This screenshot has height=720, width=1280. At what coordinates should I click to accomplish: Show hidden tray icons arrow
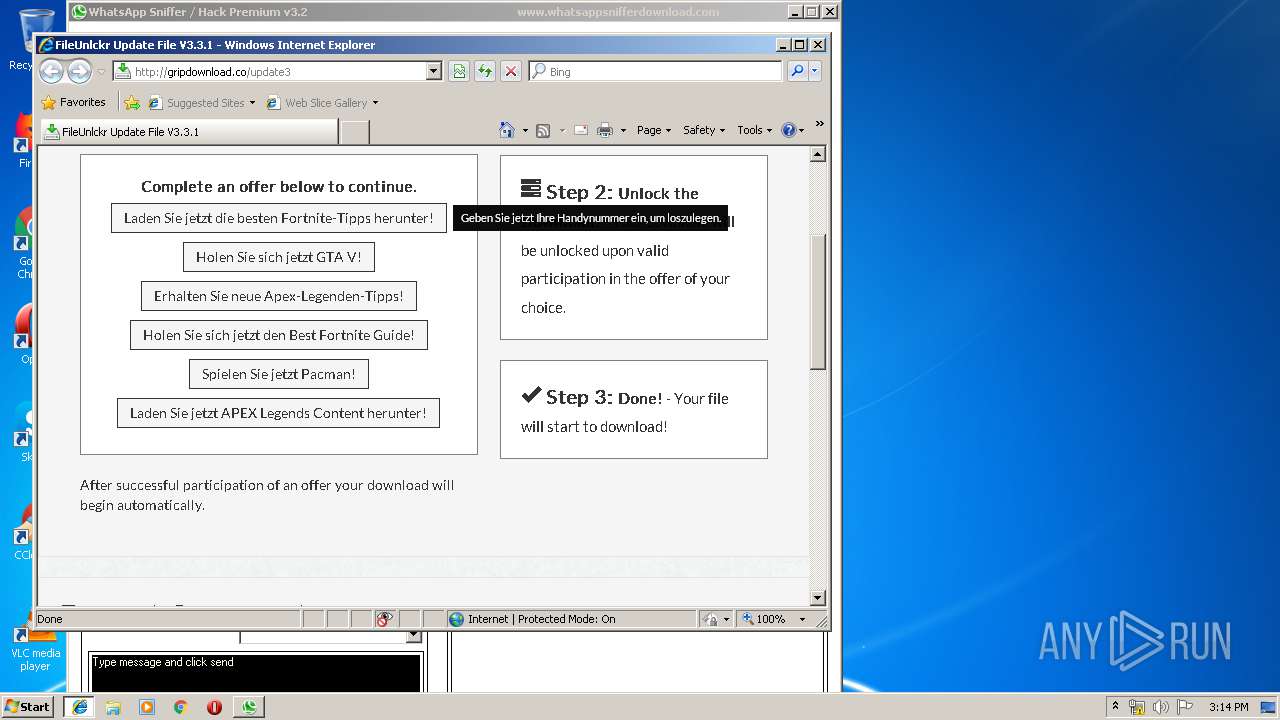(1116, 706)
